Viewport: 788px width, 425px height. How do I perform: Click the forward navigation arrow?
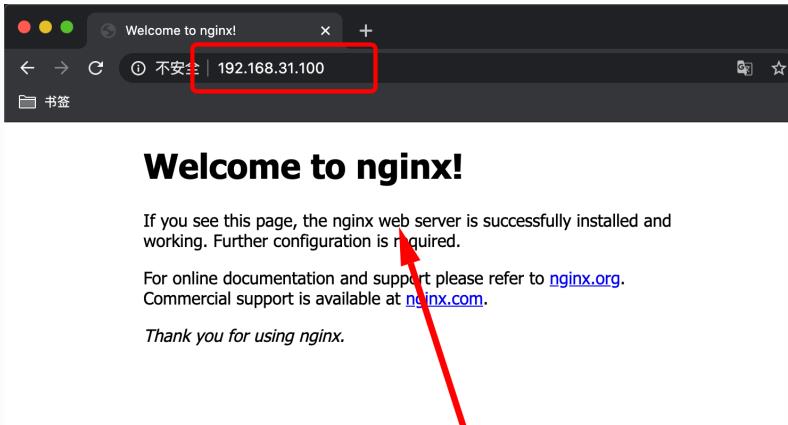(x=62, y=68)
